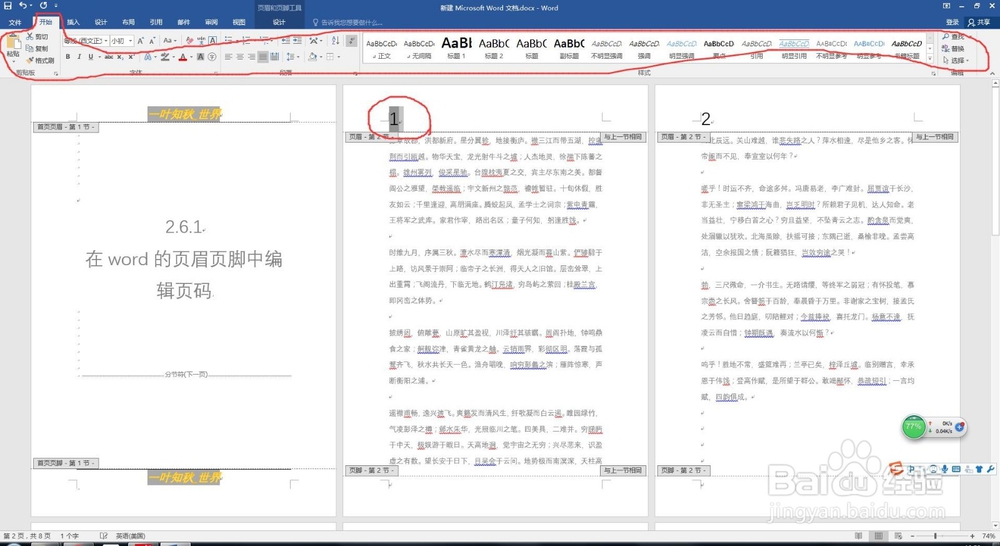Viewport: 1000px width, 546px height.
Task: Open the 文件 file menu
Action: 15,22
